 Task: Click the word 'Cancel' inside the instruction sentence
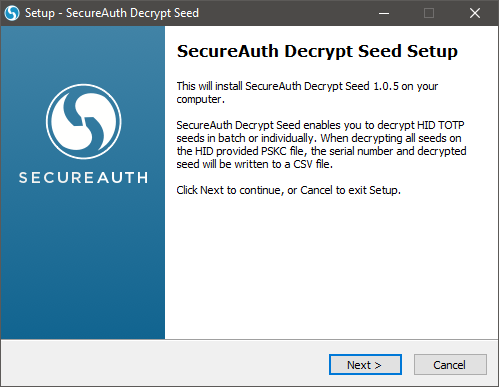(316, 190)
